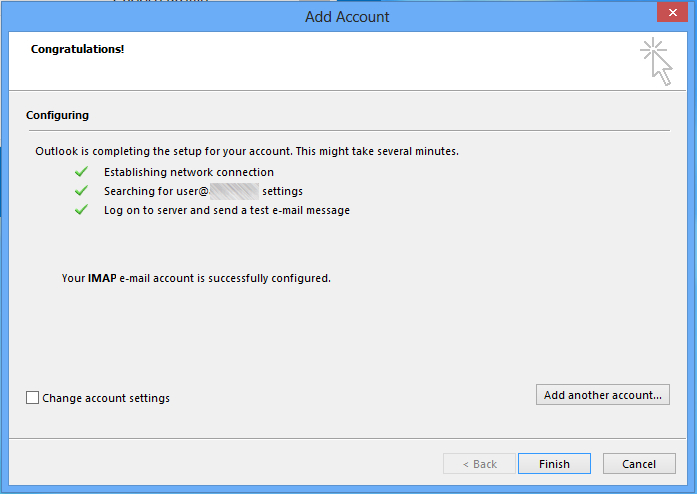
Task: Click the Add another account button
Action: pyautogui.click(x=602, y=395)
